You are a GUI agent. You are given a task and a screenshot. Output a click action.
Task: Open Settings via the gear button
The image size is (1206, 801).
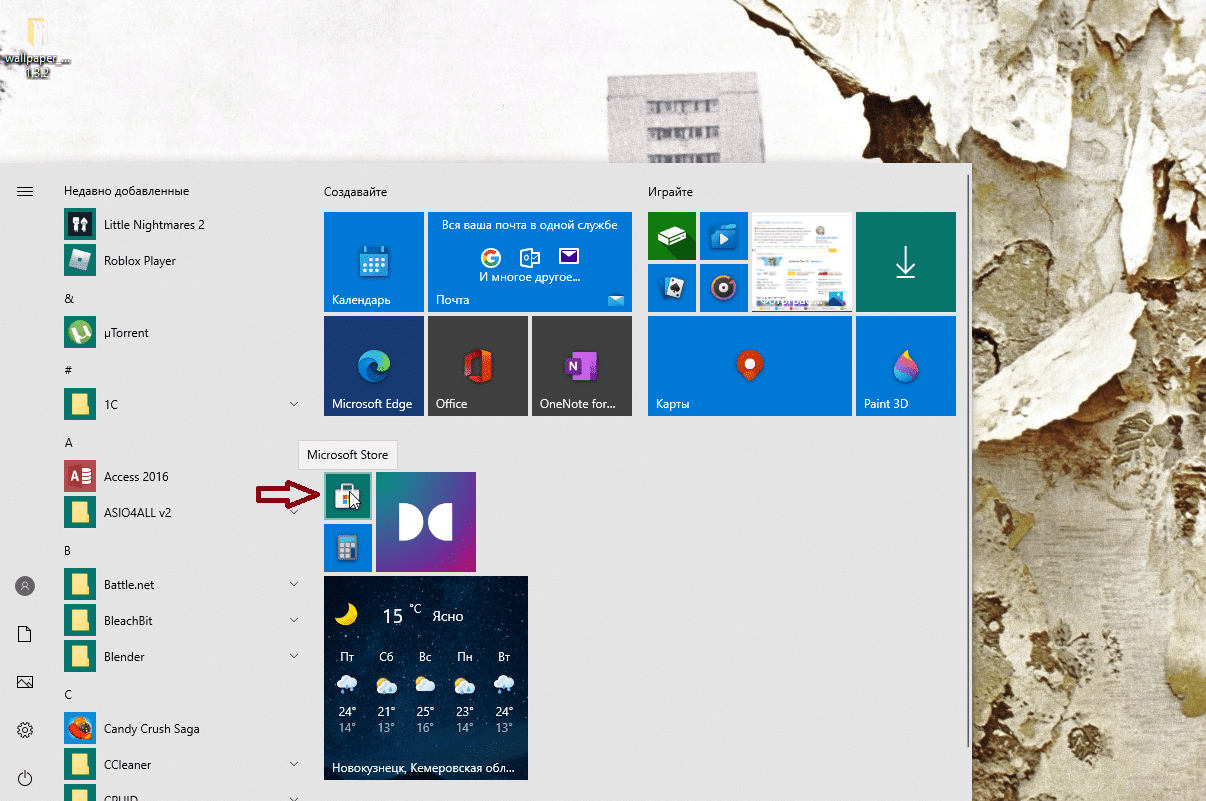coord(25,730)
